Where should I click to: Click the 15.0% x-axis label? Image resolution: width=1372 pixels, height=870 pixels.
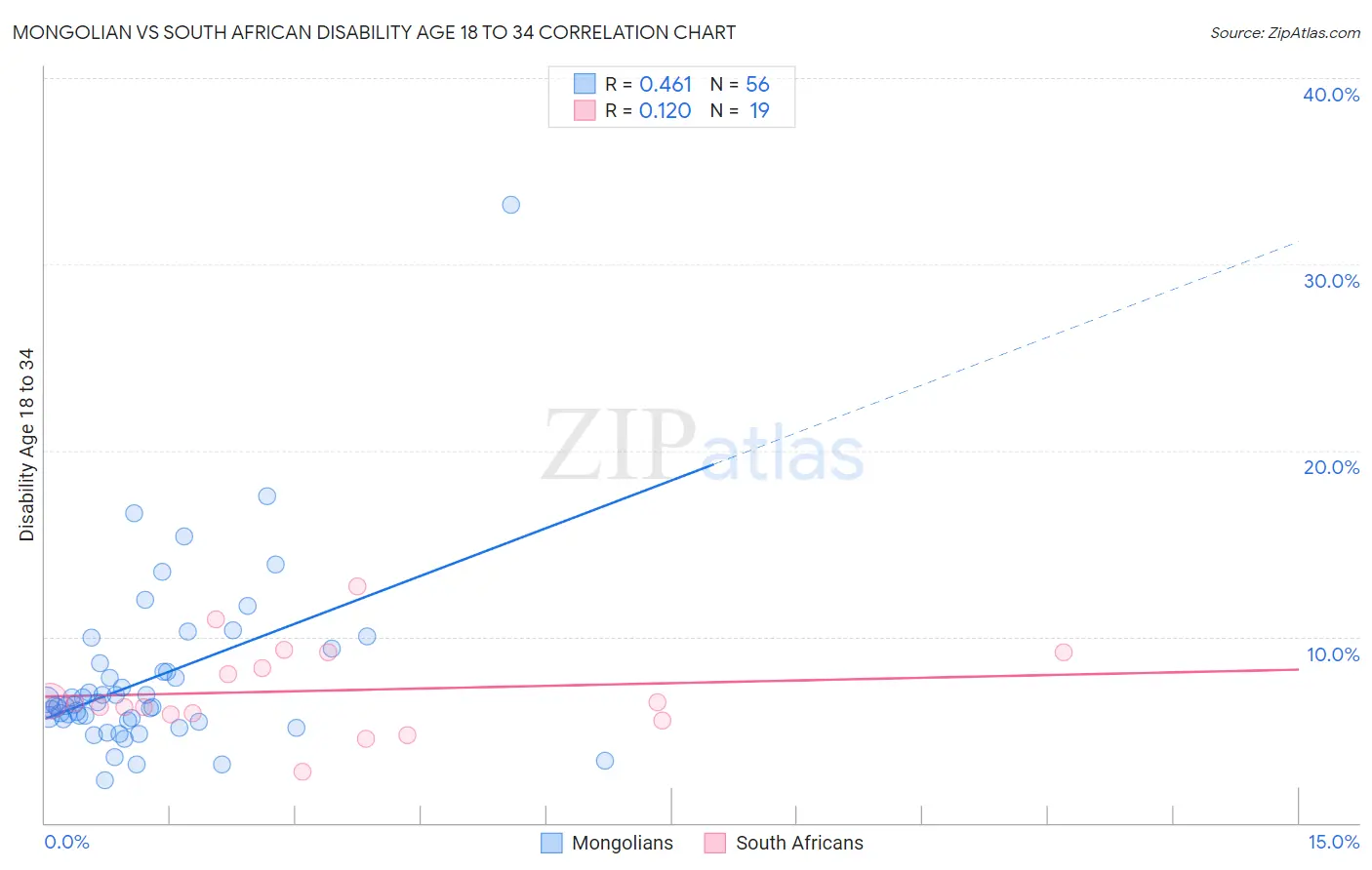pyautogui.click(x=1333, y=842)
